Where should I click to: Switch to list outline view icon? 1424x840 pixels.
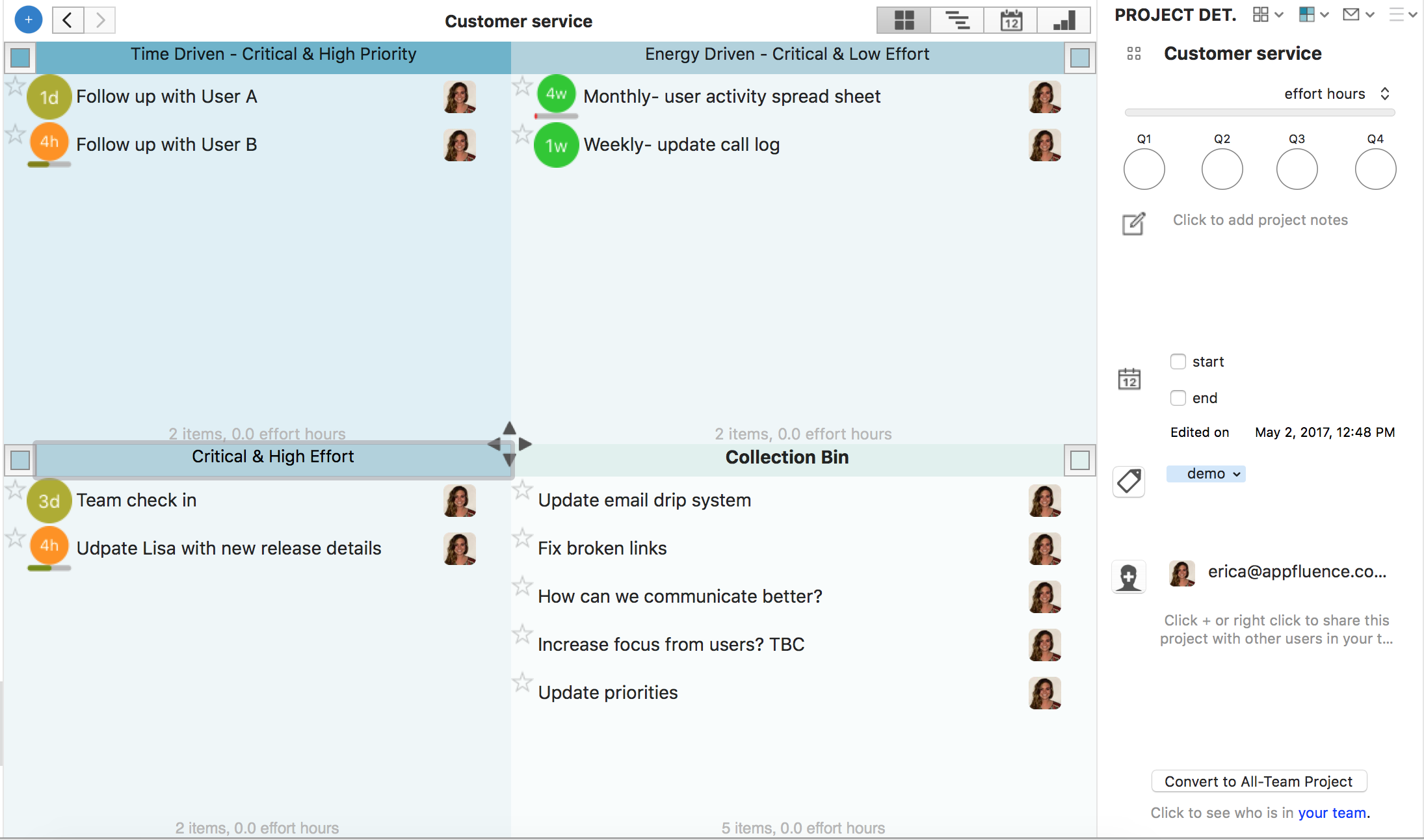click(957, 20)
